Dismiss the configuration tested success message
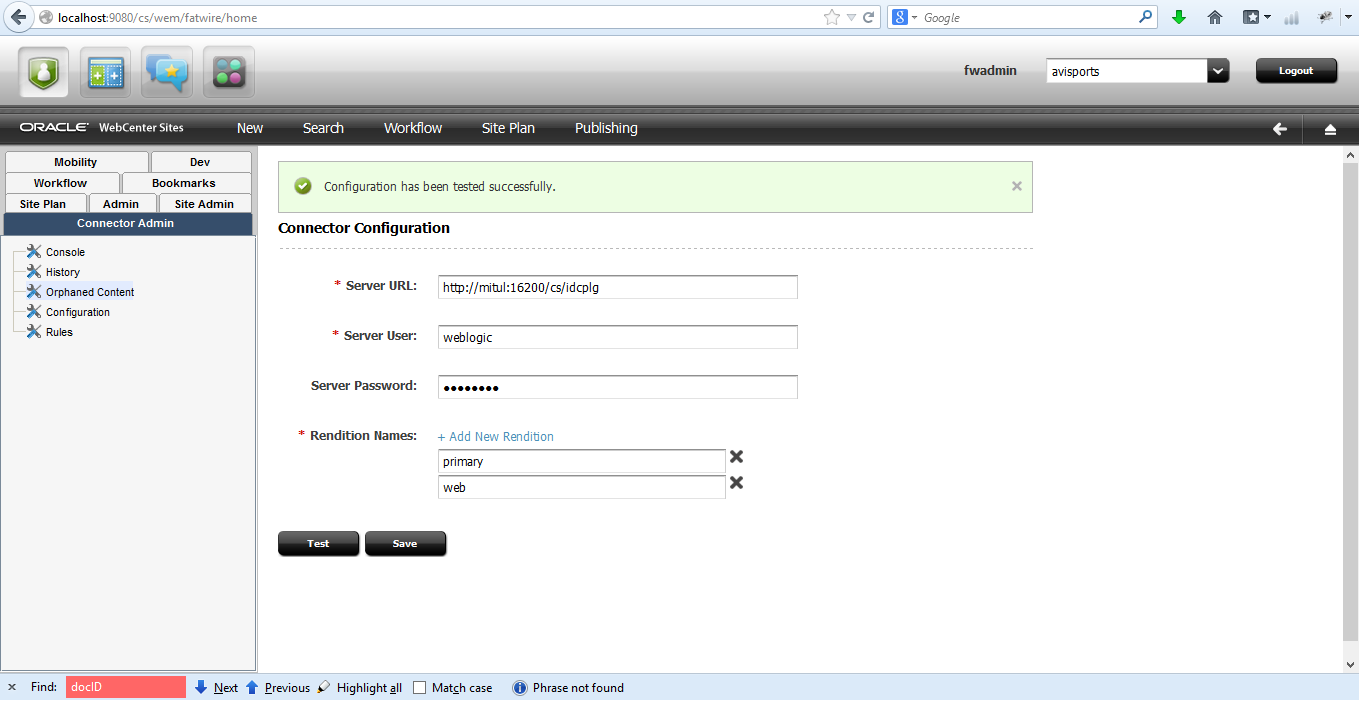Viewport: 1360px width, 728px height. click(x=1016, y=186)
